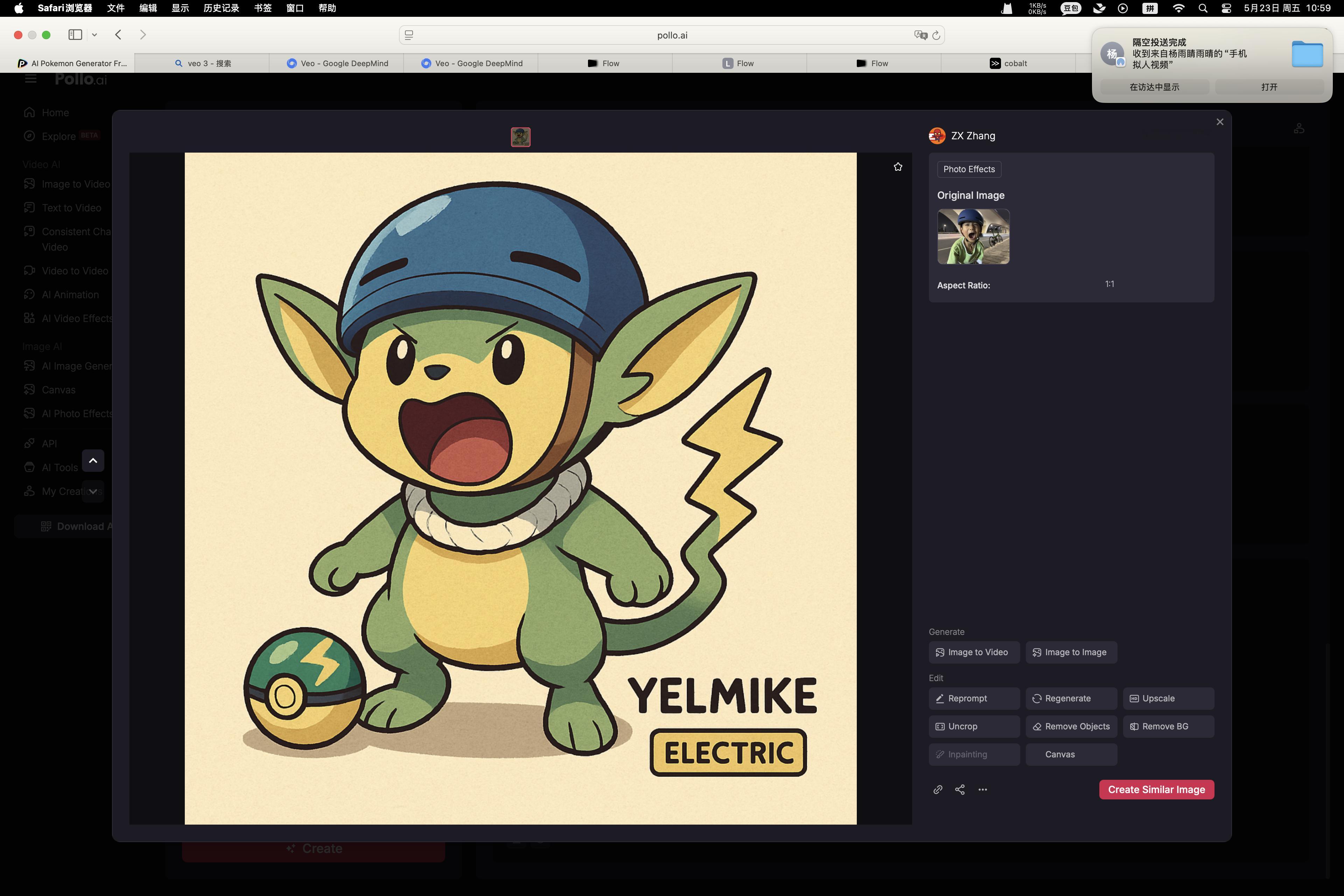Open the Apple menu

[x=19, y=8]
